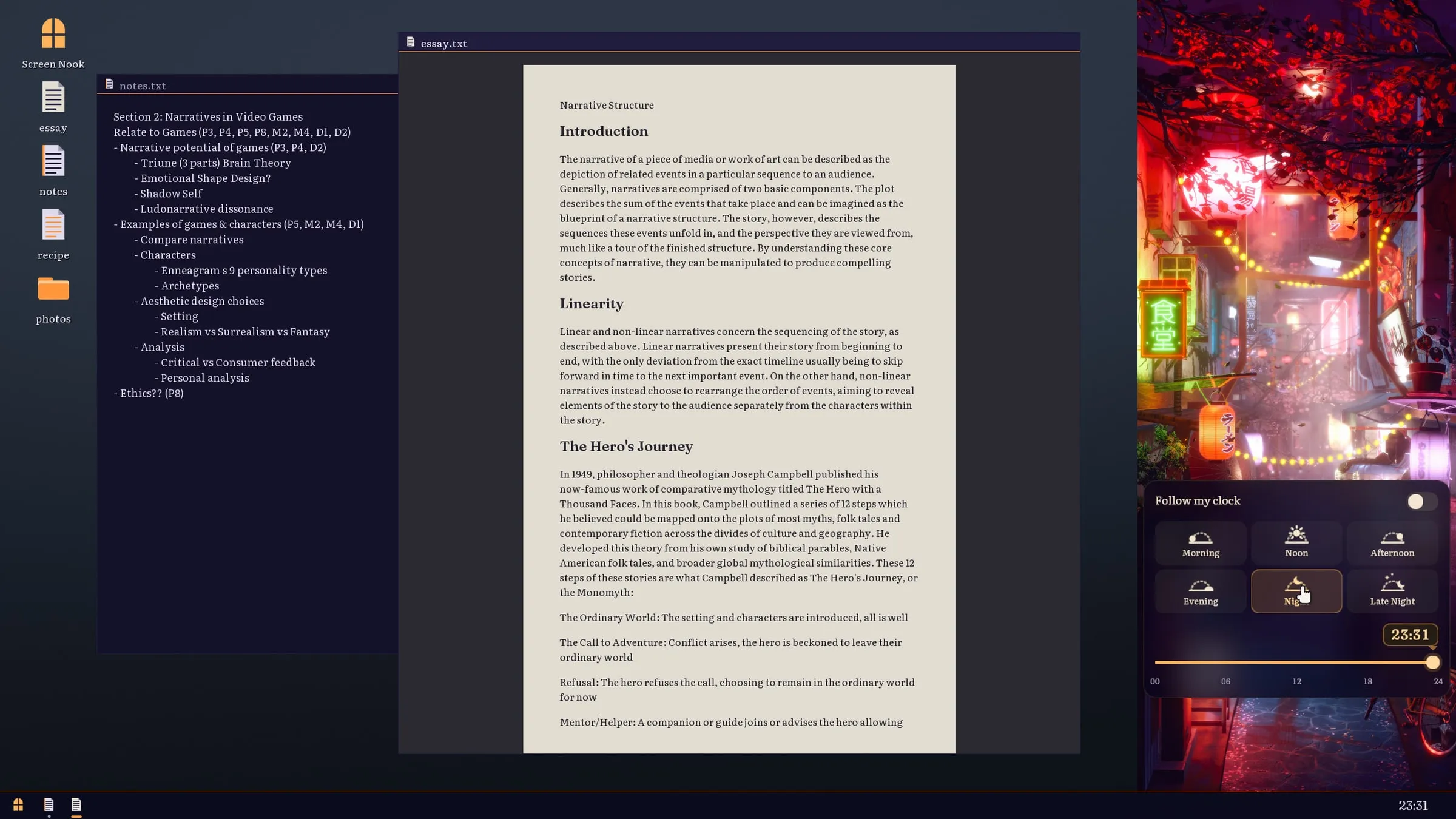Image resolution: width=1456 pixels, height=819 pixels.
Task: Open the photos folder icon
Action: [x=53, y=300]
